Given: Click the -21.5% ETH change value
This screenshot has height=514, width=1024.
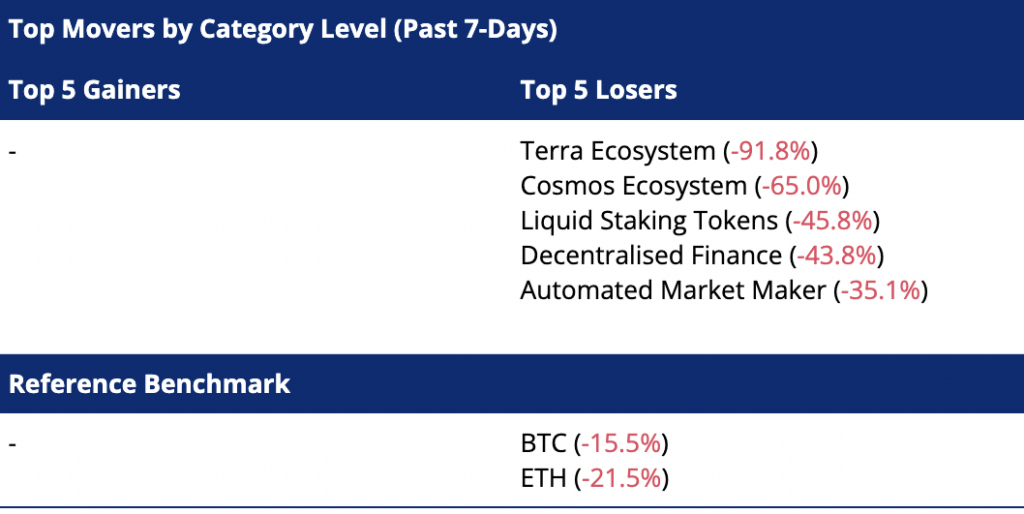Looking at the screenshot, I should point(620,478).
